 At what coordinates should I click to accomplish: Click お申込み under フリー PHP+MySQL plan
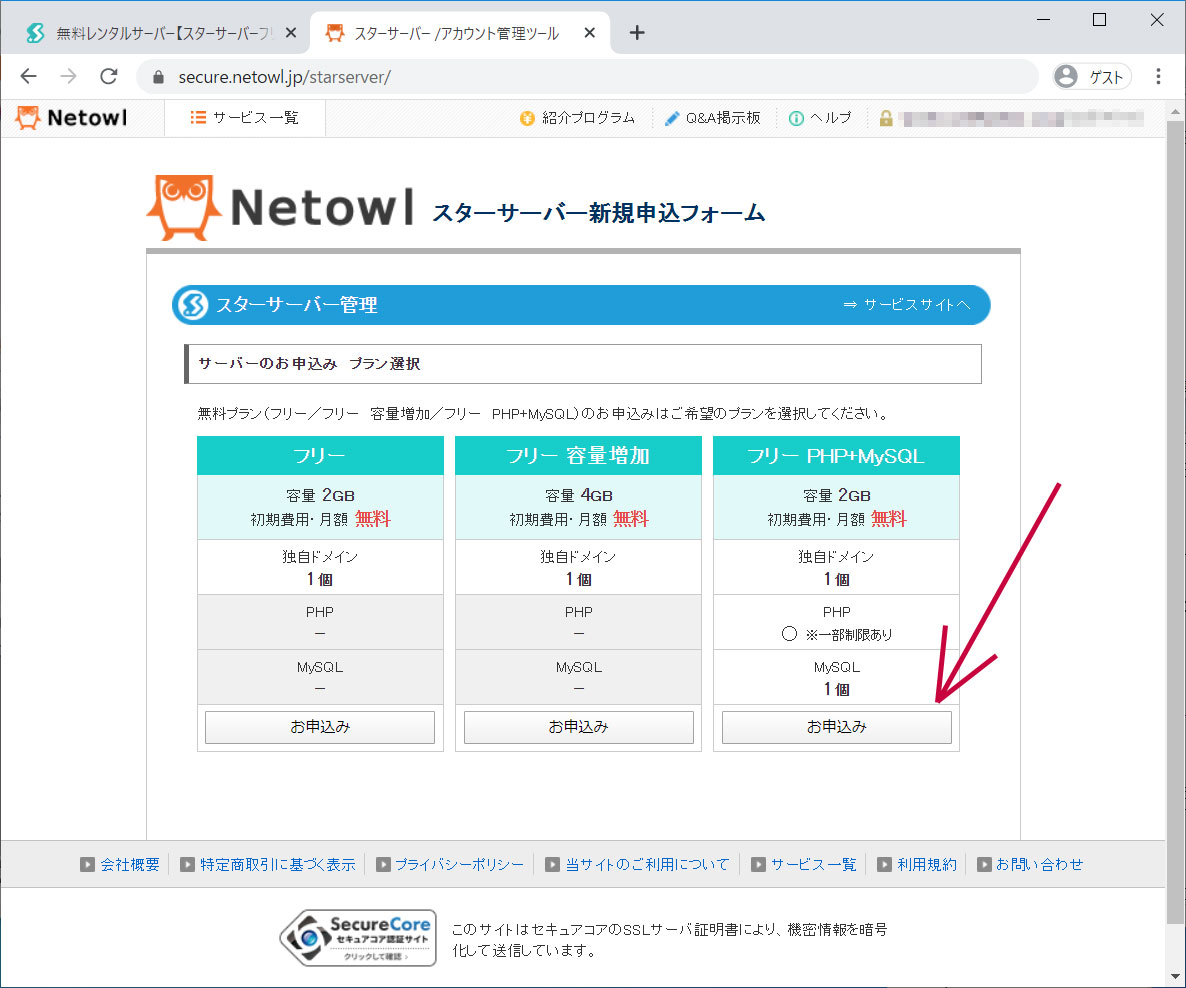(x=837, y=727)
